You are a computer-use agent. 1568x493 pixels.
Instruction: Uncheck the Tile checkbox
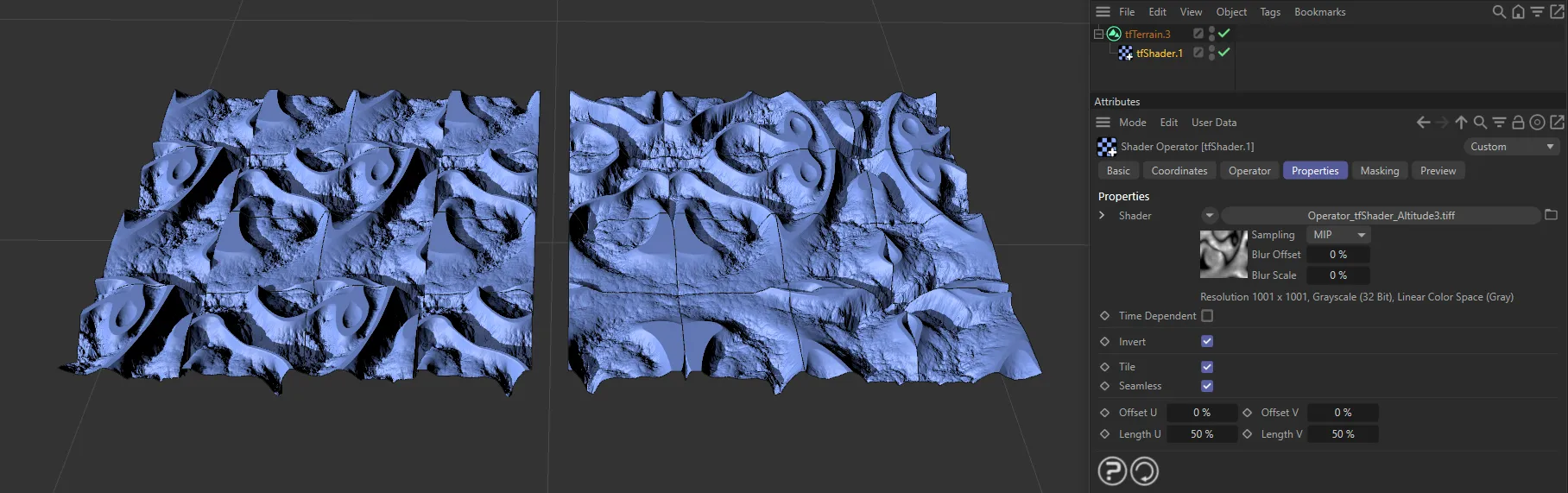pos(1207,367)
